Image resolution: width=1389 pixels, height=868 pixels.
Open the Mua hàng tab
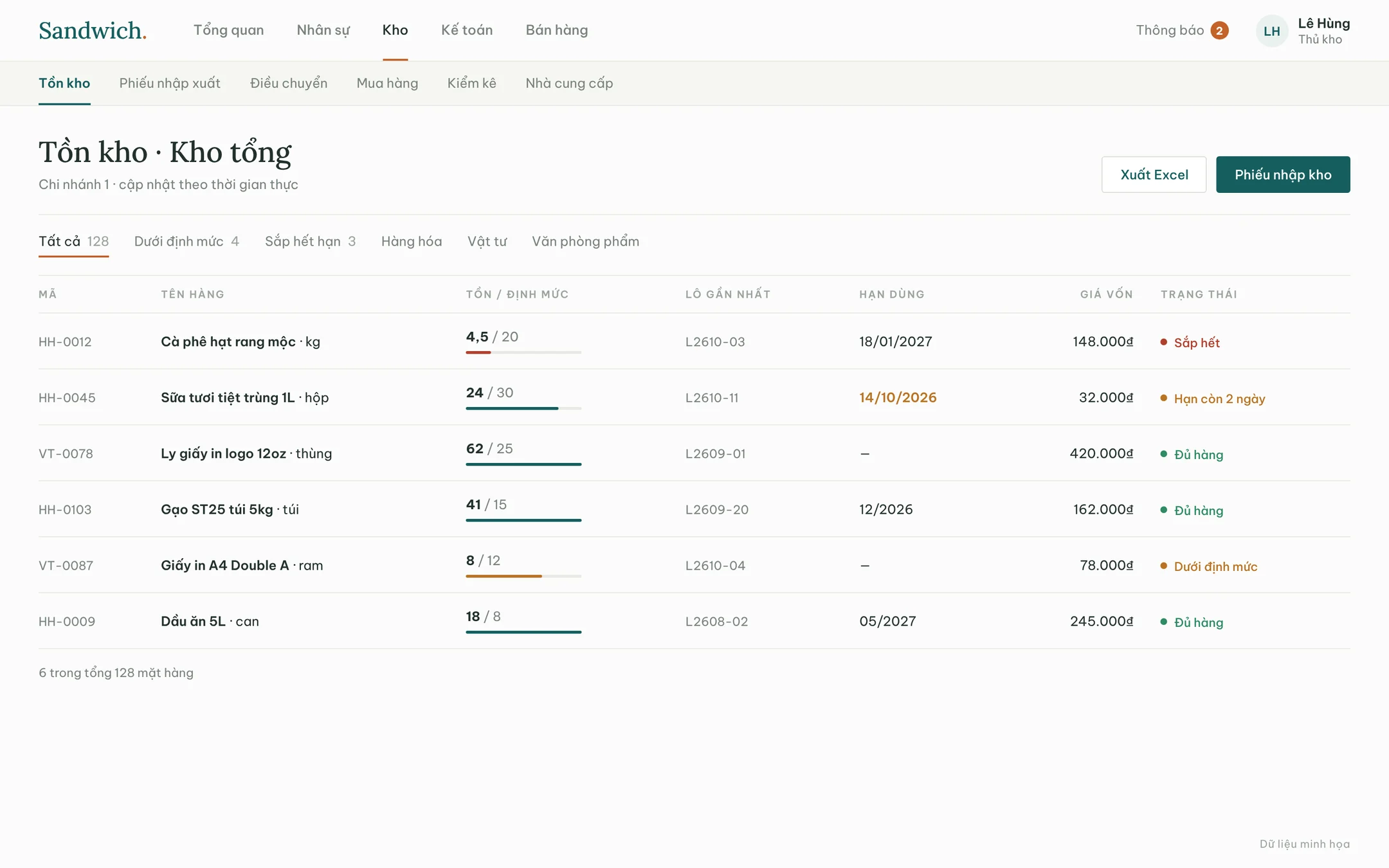click(x=387, y=83)
